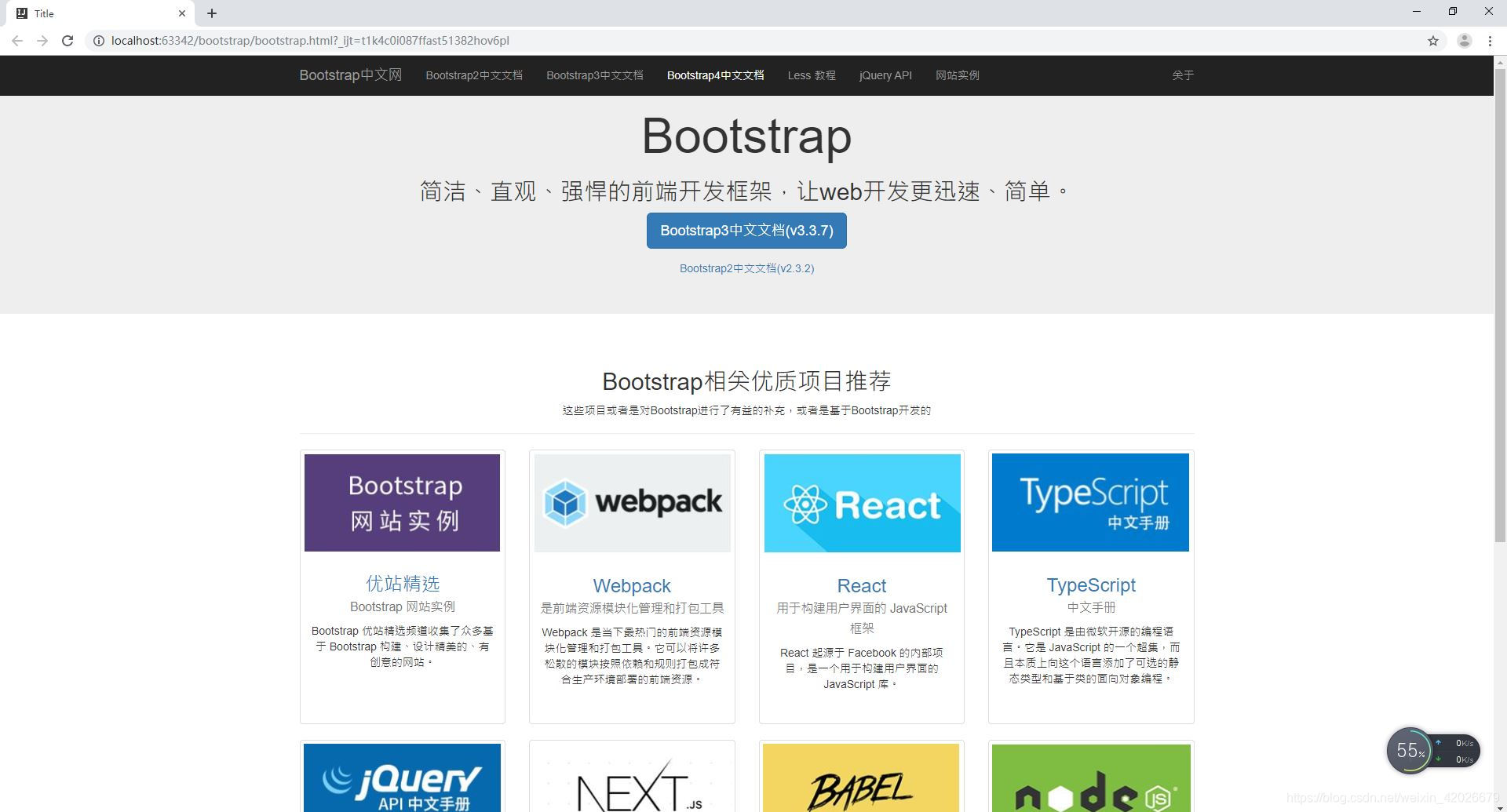Image resolution: width=1507 pixels, height=812 pixels.
Task: Bookmark this page with star icon
Action: 1433,41
